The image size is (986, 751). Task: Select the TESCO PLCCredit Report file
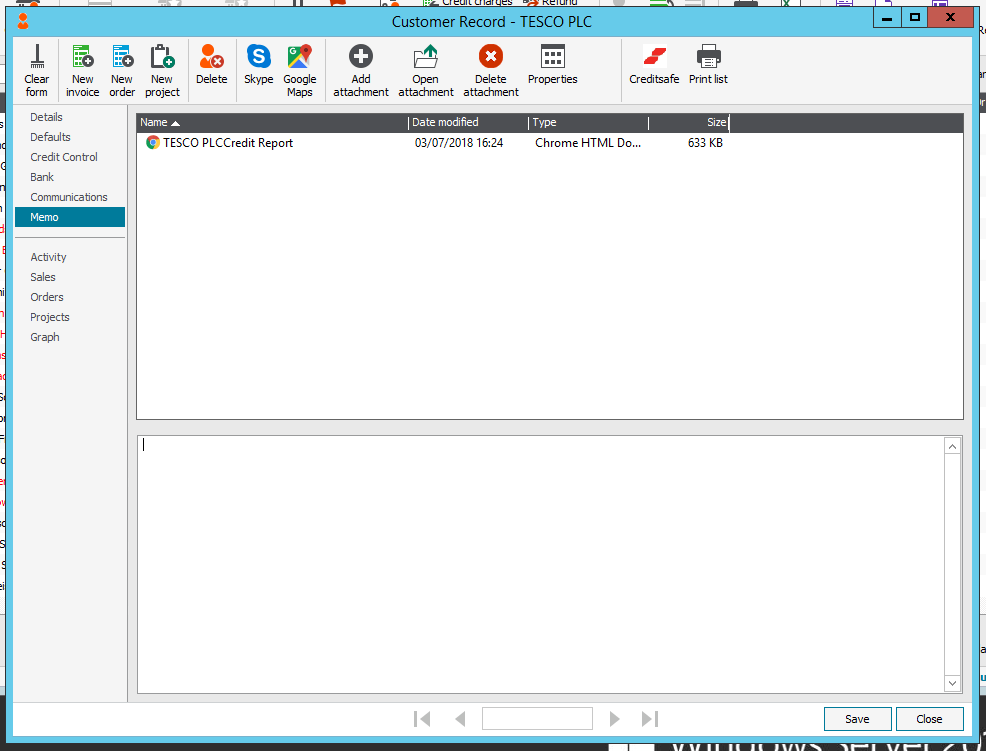[228, 143]
